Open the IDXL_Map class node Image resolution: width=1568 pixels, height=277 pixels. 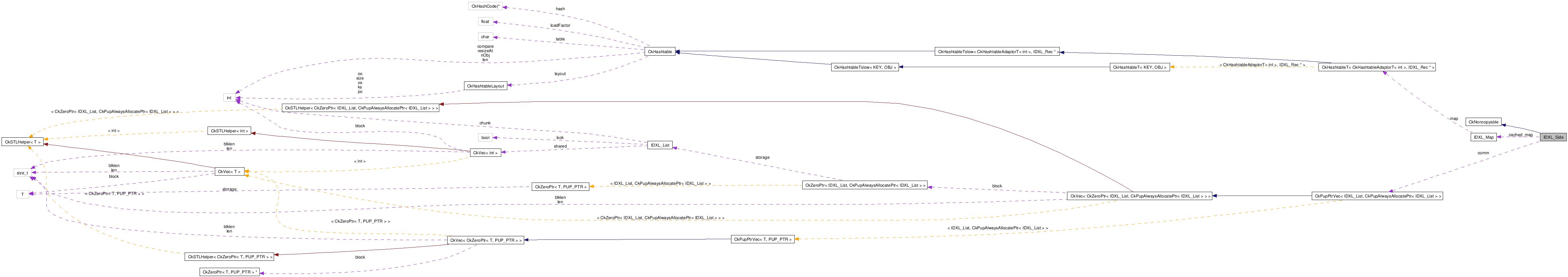pyautogui.click(x=1483, y=137)
